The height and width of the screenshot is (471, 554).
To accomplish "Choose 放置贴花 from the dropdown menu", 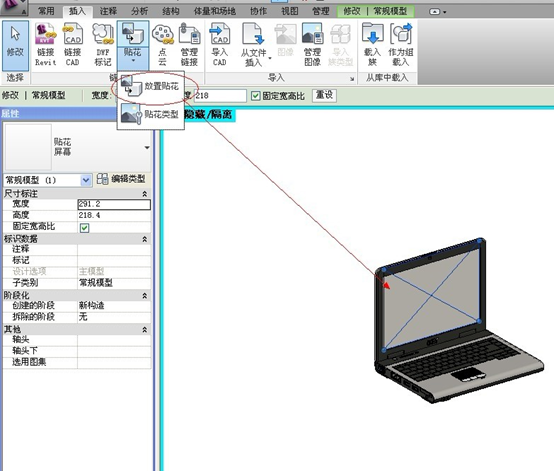I will pyautogui.click(x=151, y=86).
